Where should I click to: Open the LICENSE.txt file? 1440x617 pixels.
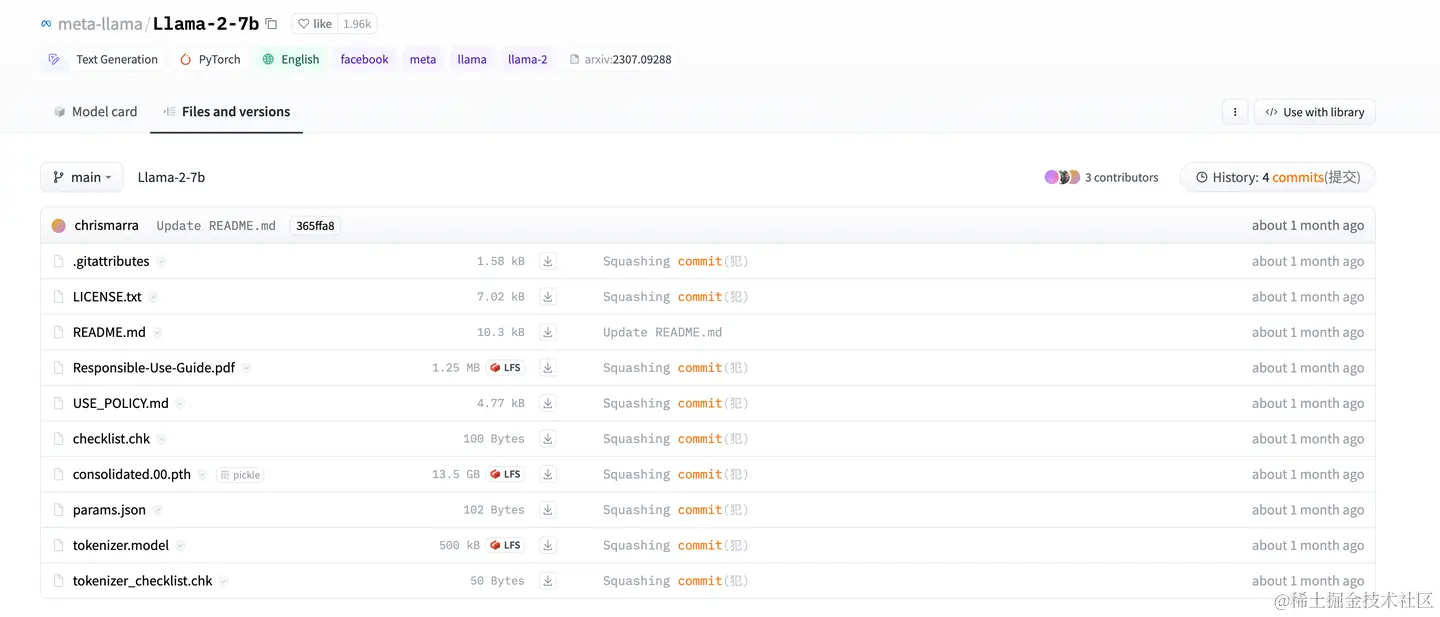[x=107, y=297]
